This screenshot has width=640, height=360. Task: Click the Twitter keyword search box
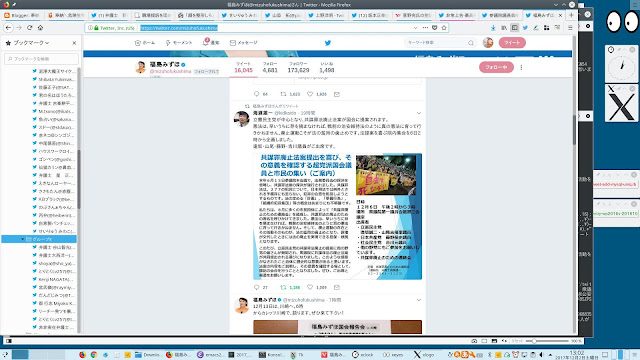440,42
